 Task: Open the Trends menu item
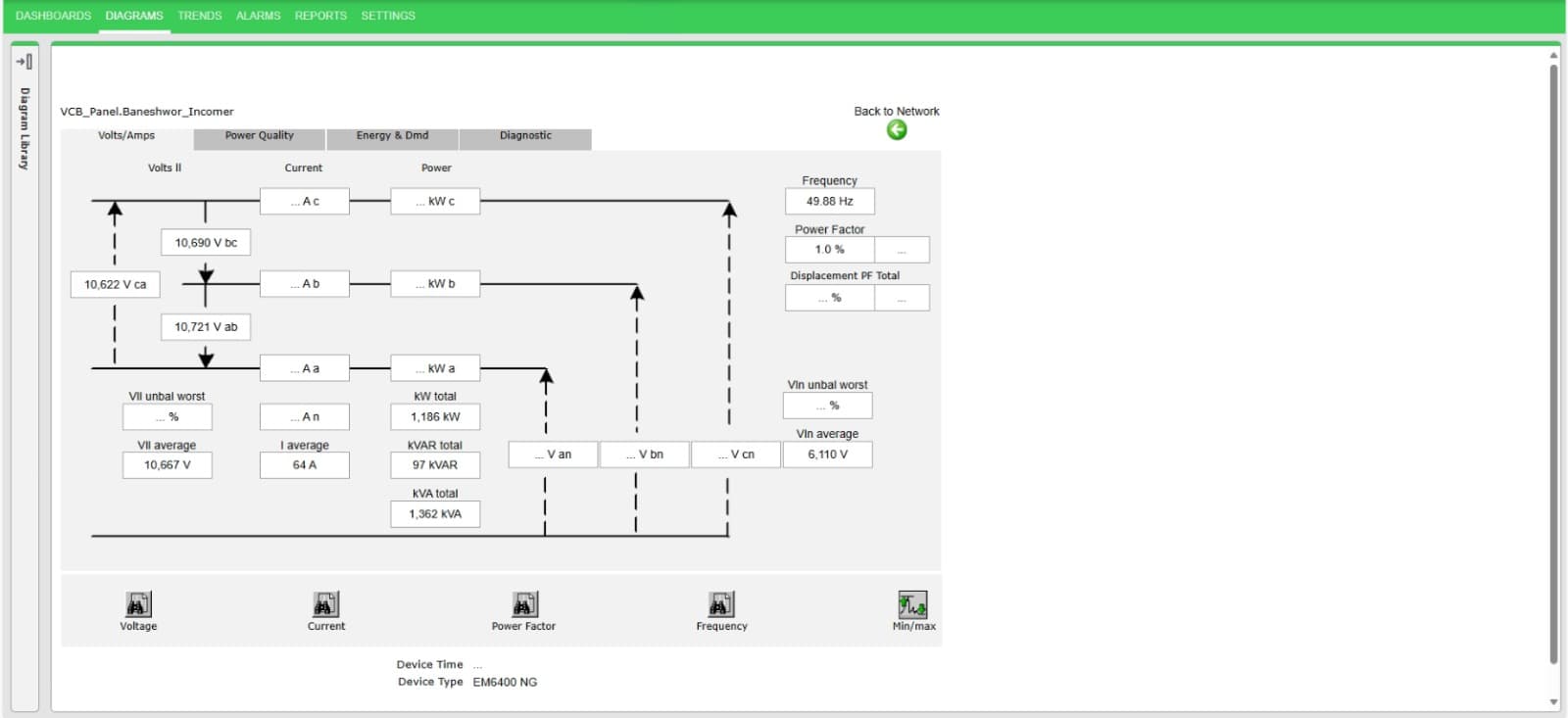199,16
